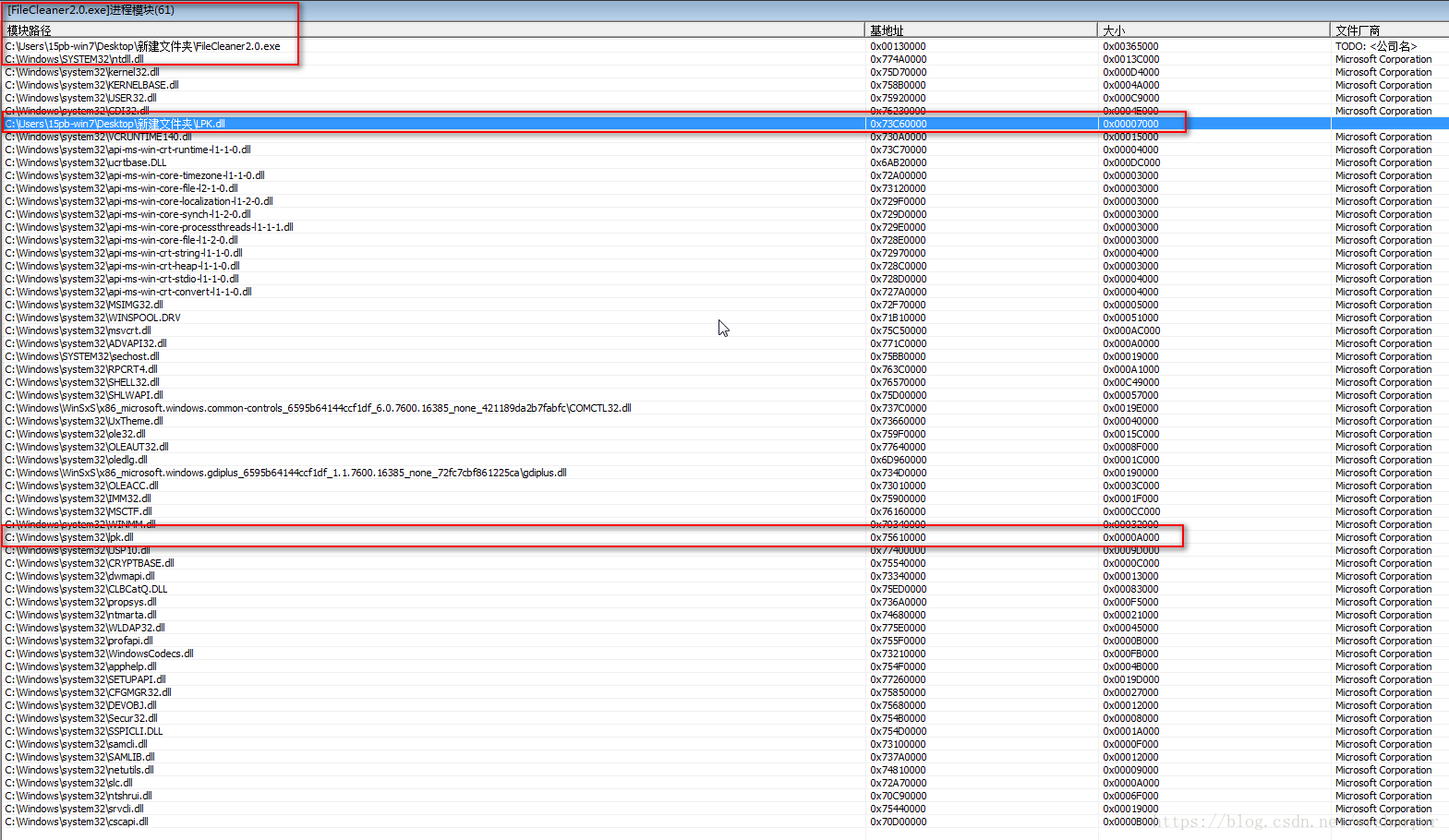
Task: Select the samcli.dll module row
Action: [x=724, y=744]
